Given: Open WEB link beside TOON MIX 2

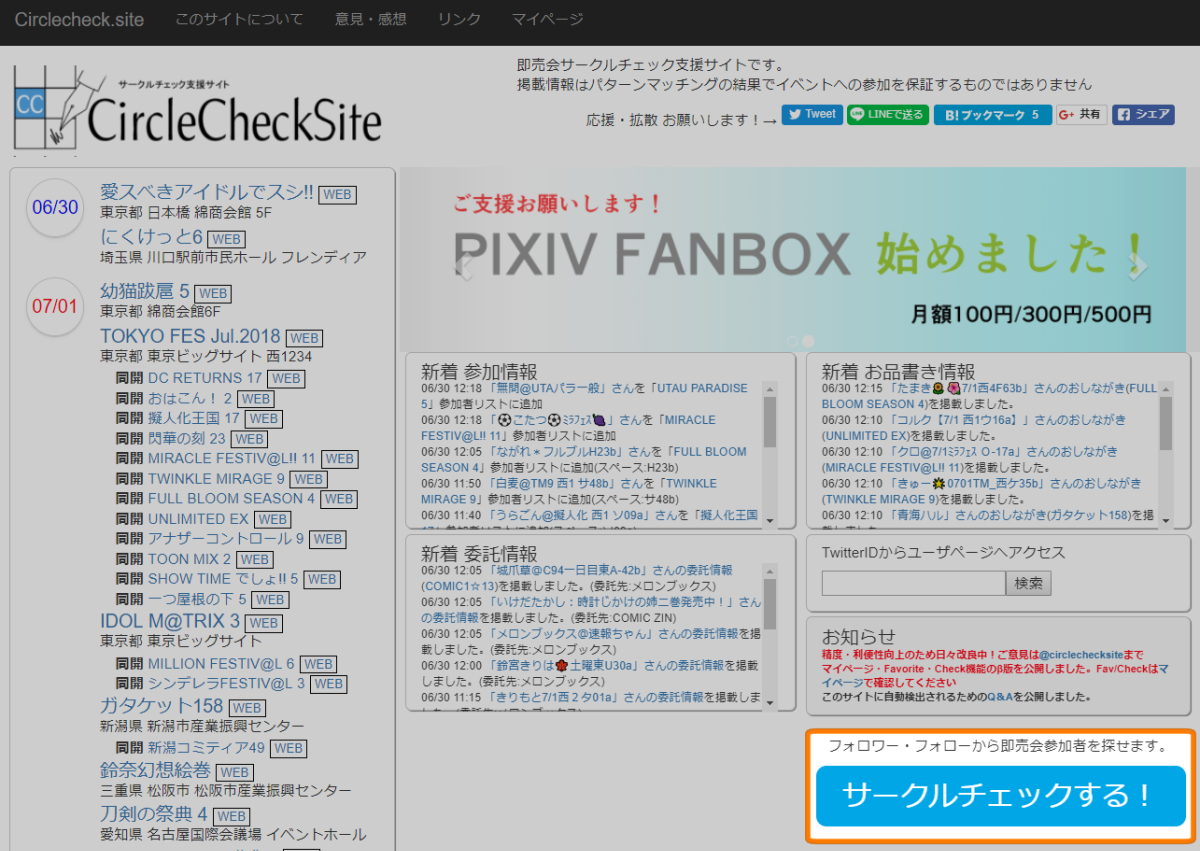Looking at the screenshot, I should tap(254, 559).
